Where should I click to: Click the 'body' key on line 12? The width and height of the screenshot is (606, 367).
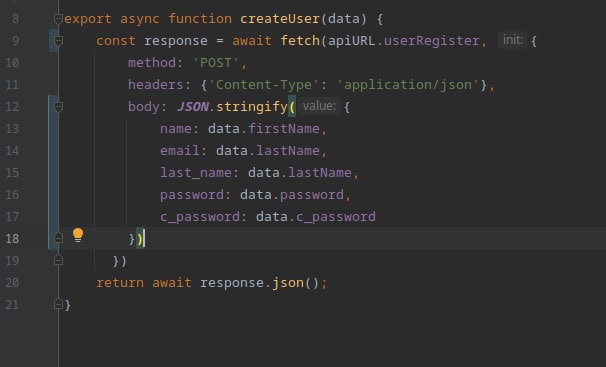click(x=143, y=107)
